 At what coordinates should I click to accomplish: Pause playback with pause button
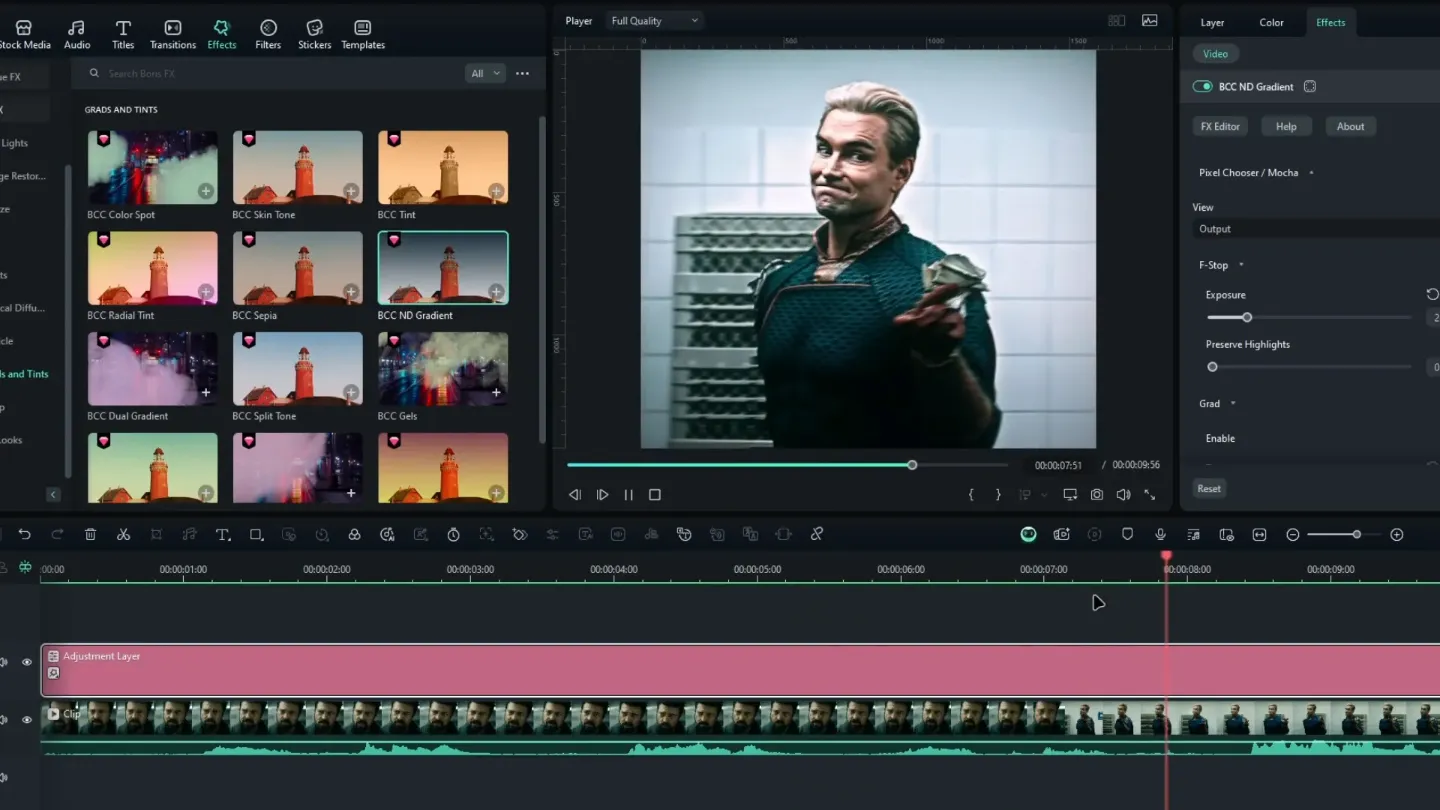pyautogui.click(x=628, y=495)
